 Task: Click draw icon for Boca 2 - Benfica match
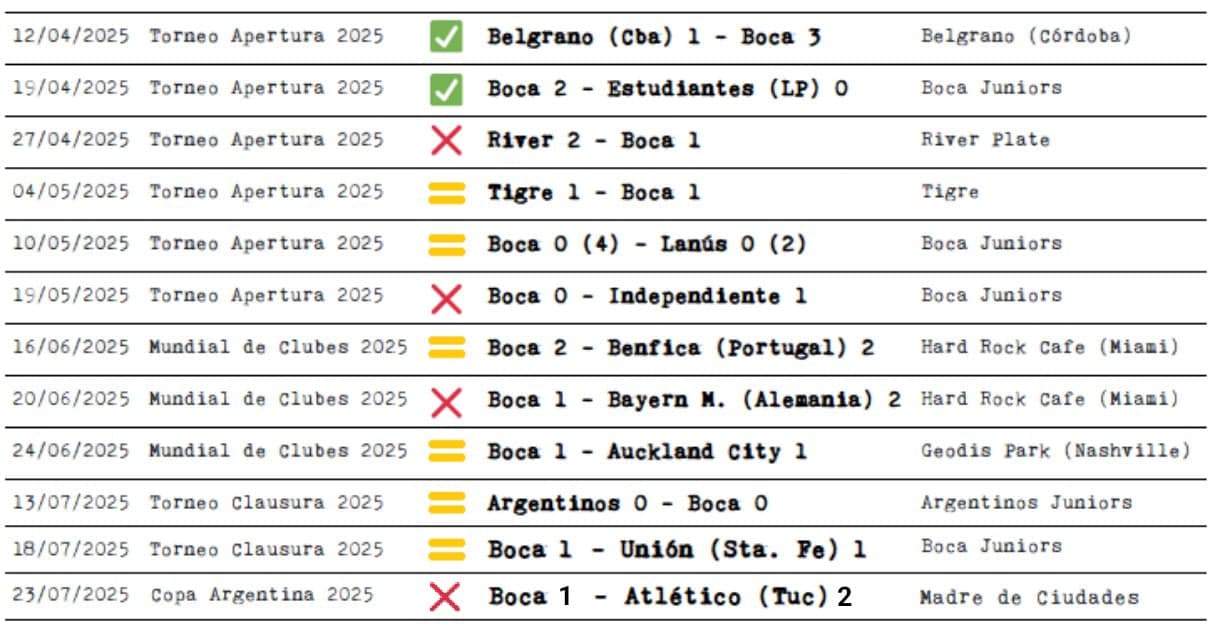click(446, 348)
